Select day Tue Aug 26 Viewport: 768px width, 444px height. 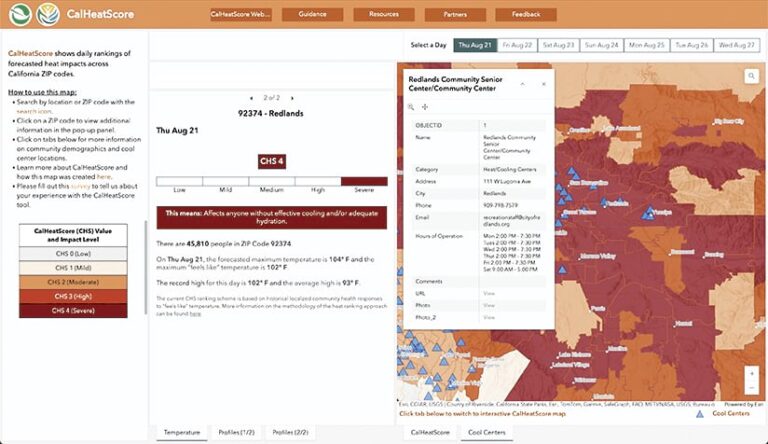click(692, 45)
